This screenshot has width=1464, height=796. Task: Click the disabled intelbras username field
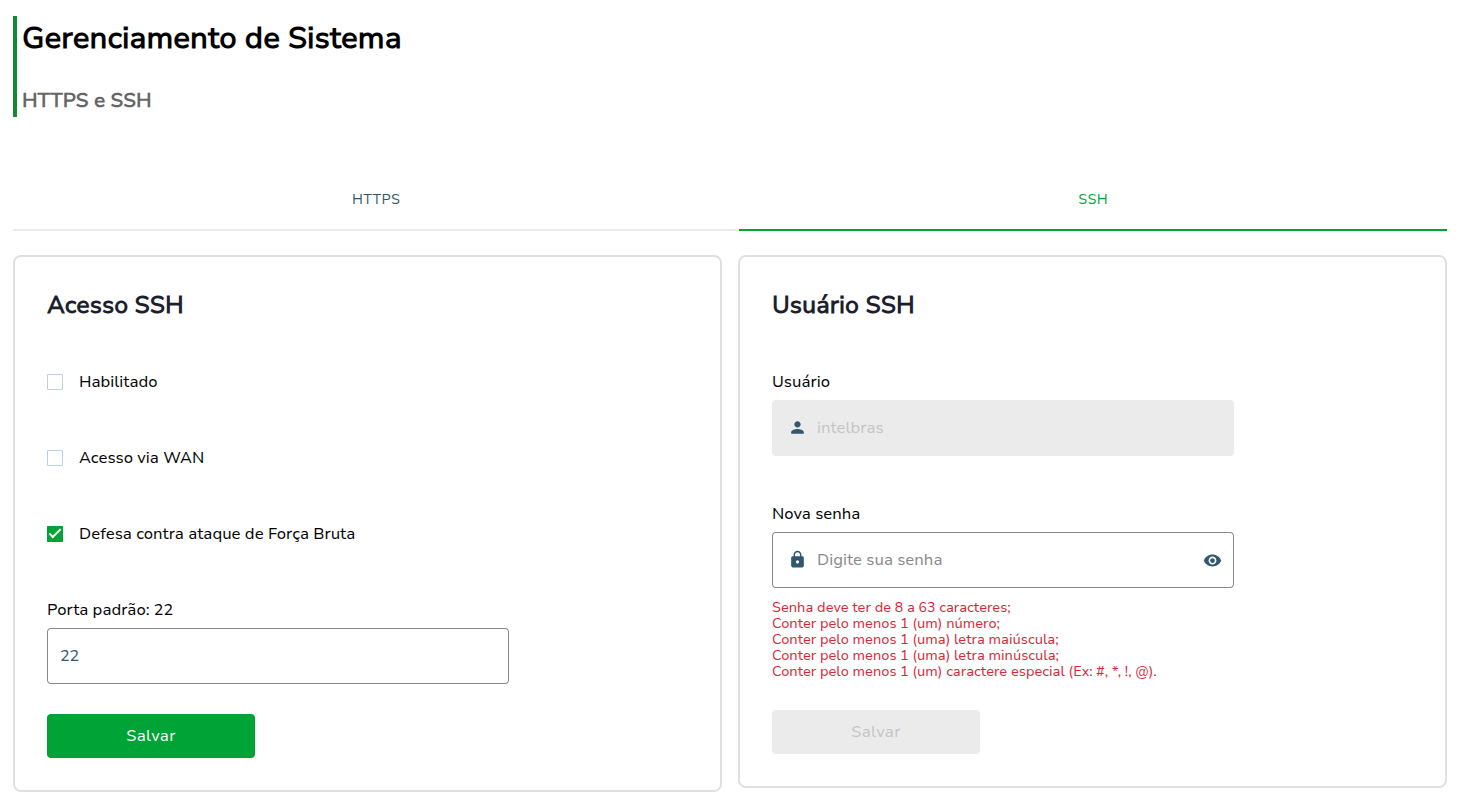(x=1003, y=428)
